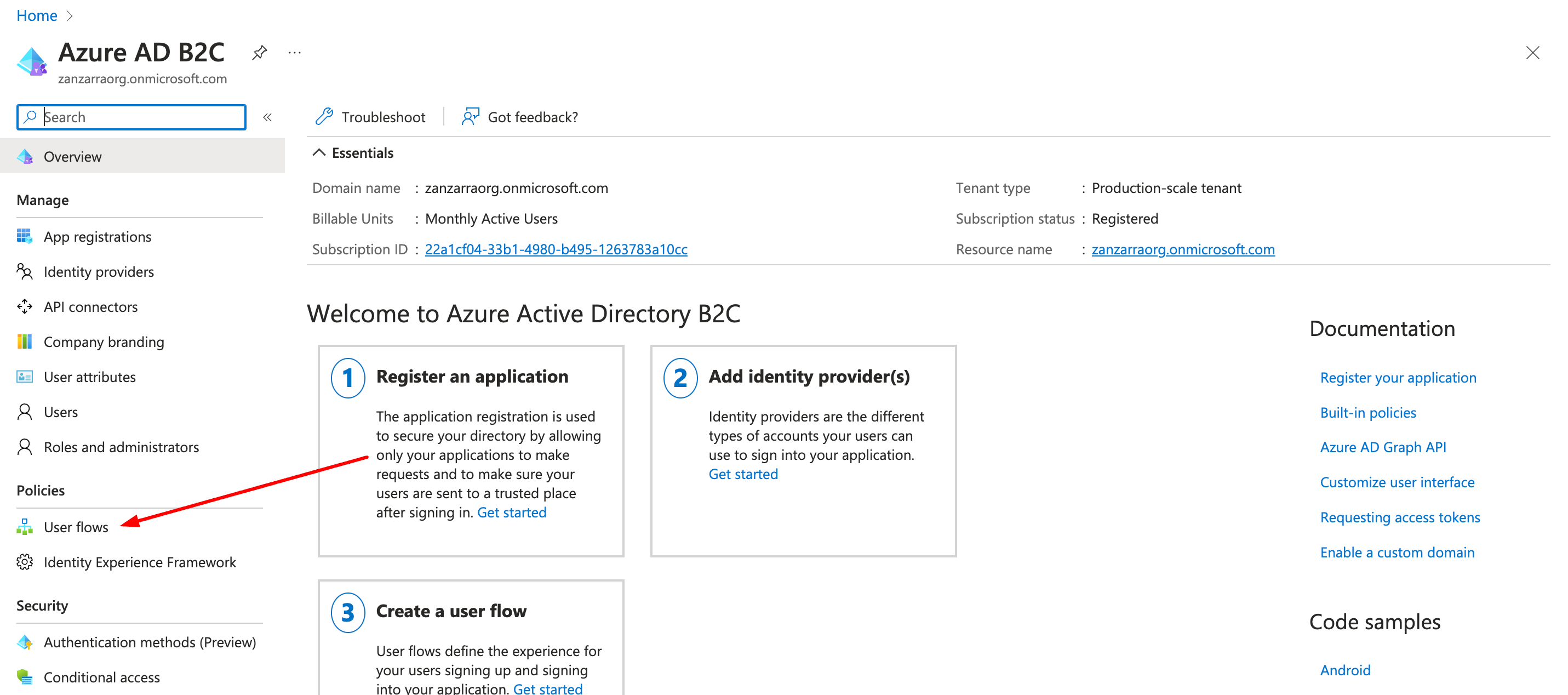Click the Users person icon
The width and height of the screenshot is (1568, 695).
pos(24,412)
